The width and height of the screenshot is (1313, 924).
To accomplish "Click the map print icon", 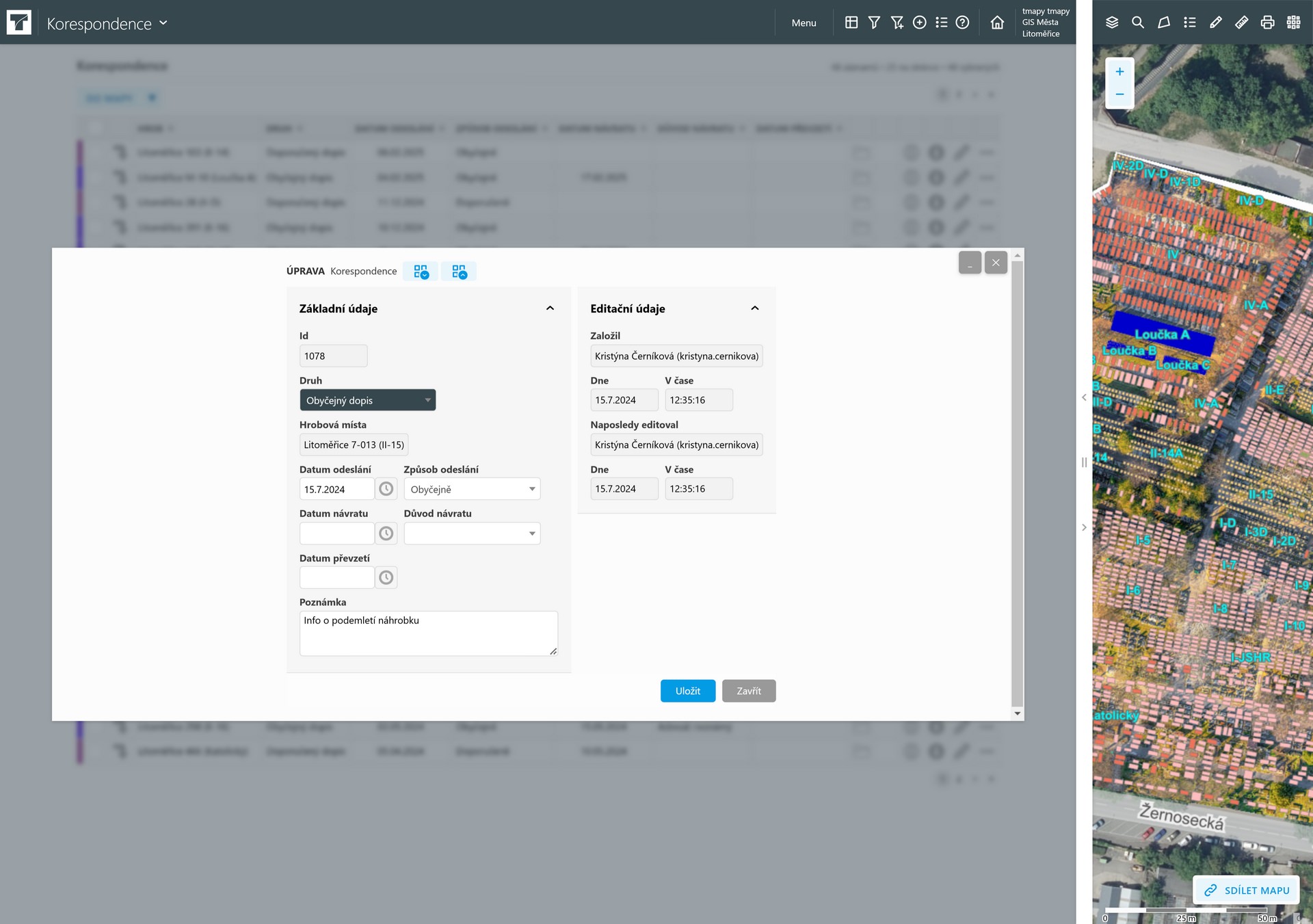I will tap(1267, 23).
